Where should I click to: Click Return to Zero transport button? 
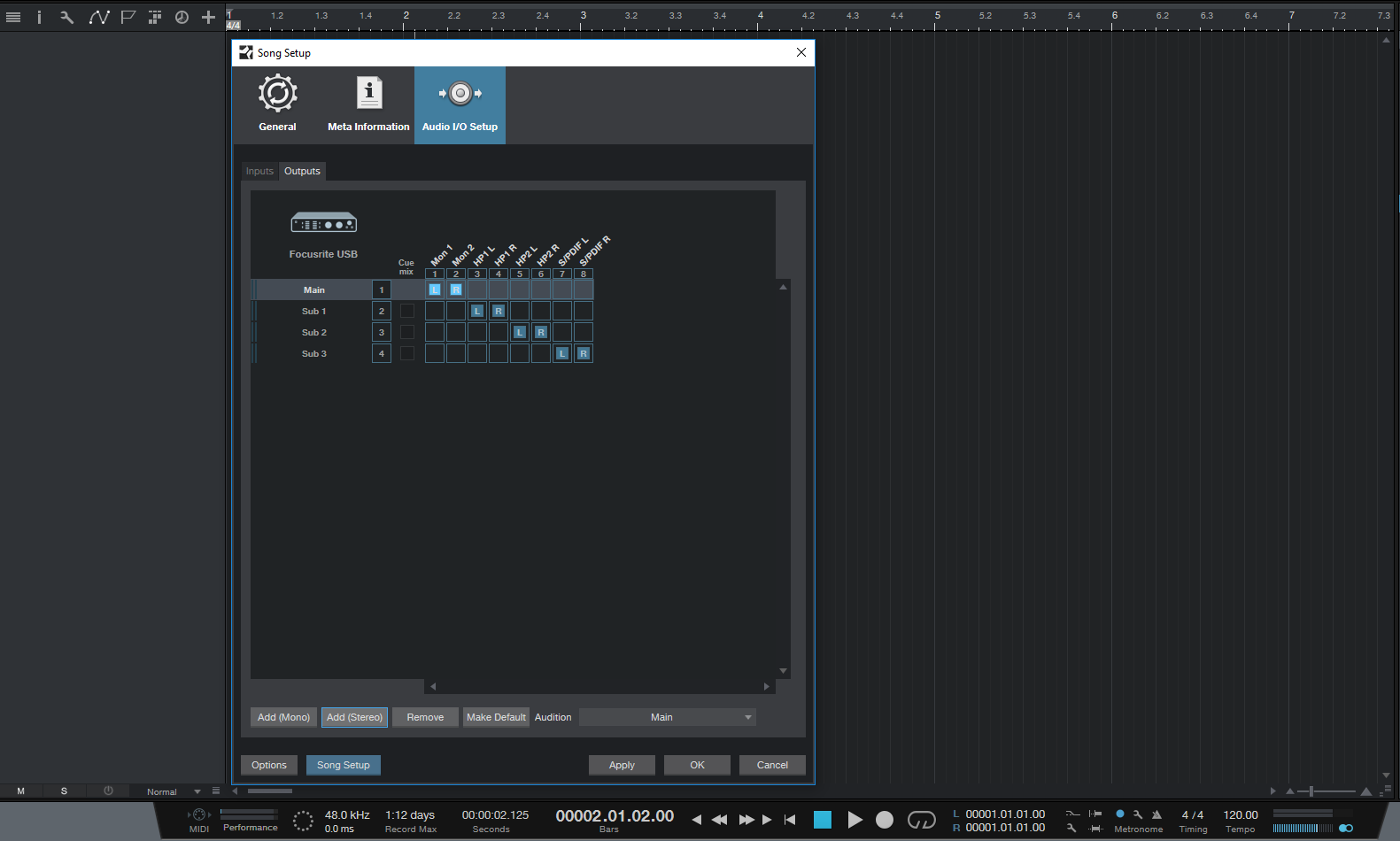(790, 820)
